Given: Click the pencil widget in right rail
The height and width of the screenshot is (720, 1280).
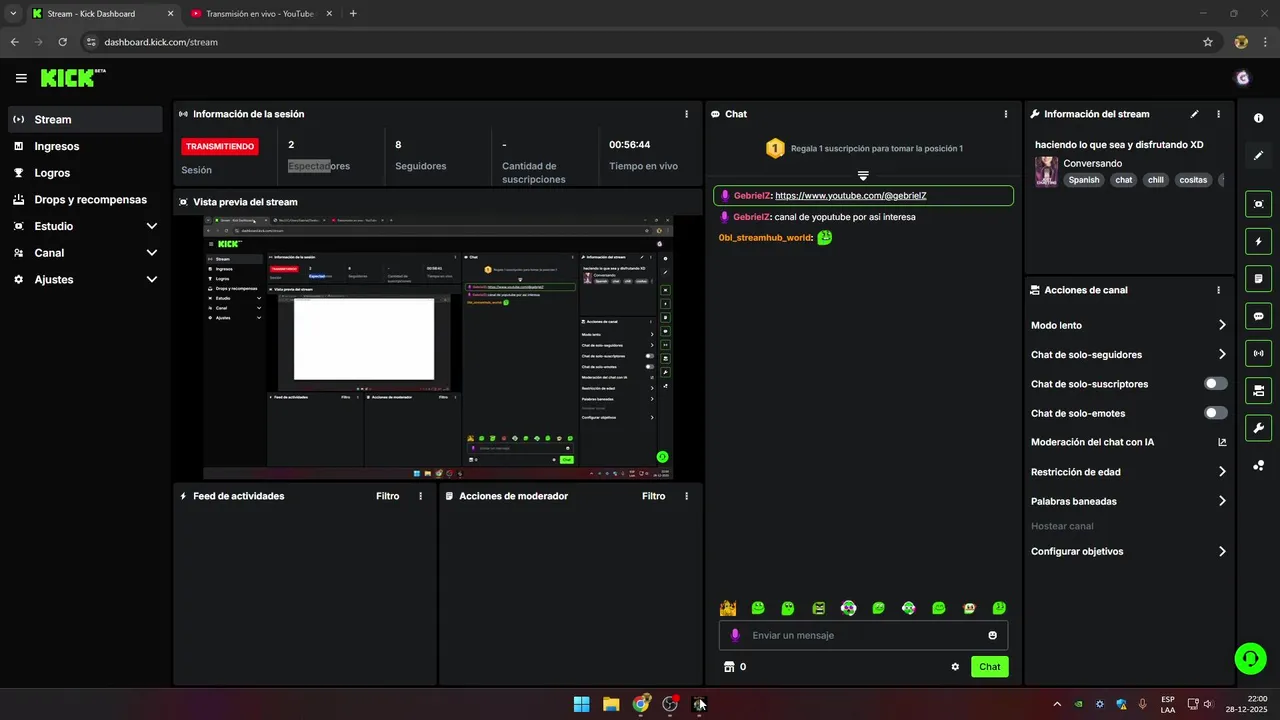Looking at the screenshot, I should click(x=1258, y=155).
